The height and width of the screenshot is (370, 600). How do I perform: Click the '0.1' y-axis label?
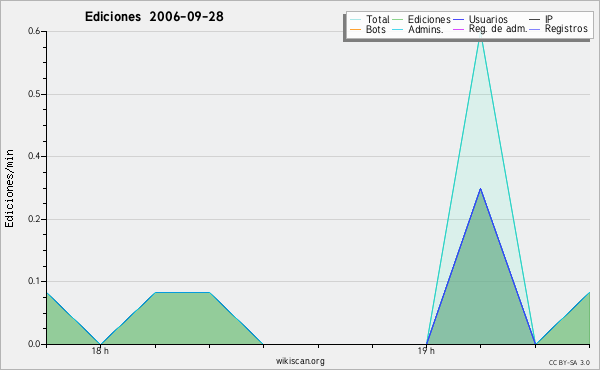pyautogui.click(x=34, y=281)
